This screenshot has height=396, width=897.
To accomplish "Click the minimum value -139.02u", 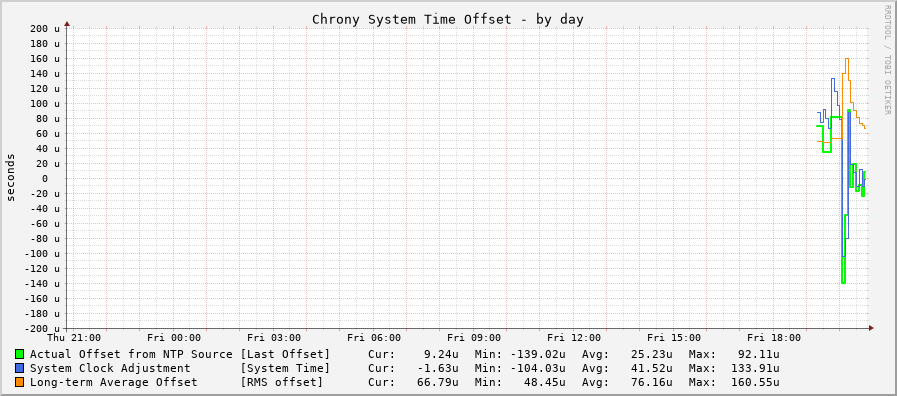I will coord(537,354).
